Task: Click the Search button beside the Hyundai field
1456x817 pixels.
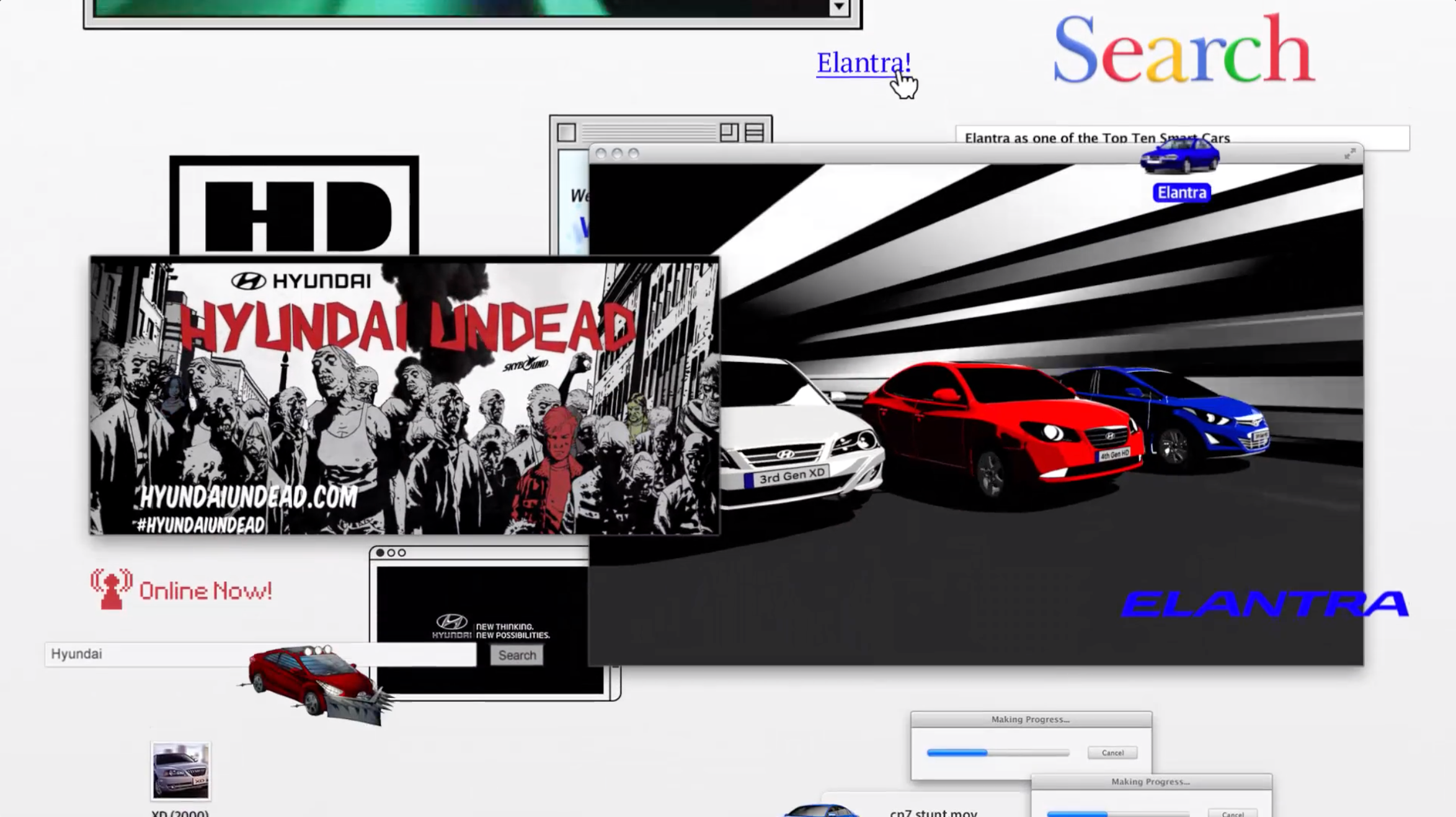Action: [517, 655]
